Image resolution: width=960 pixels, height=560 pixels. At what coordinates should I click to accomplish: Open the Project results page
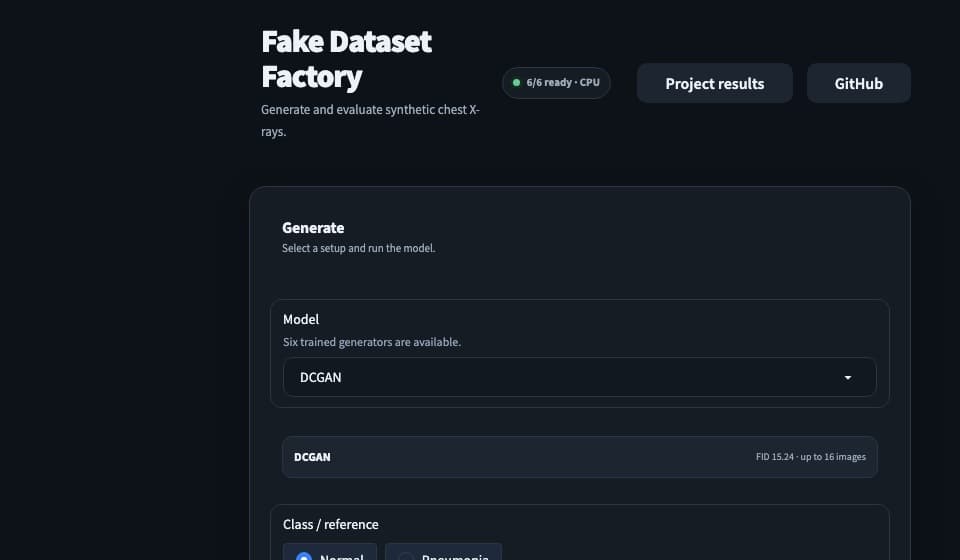tap(714, 83)
